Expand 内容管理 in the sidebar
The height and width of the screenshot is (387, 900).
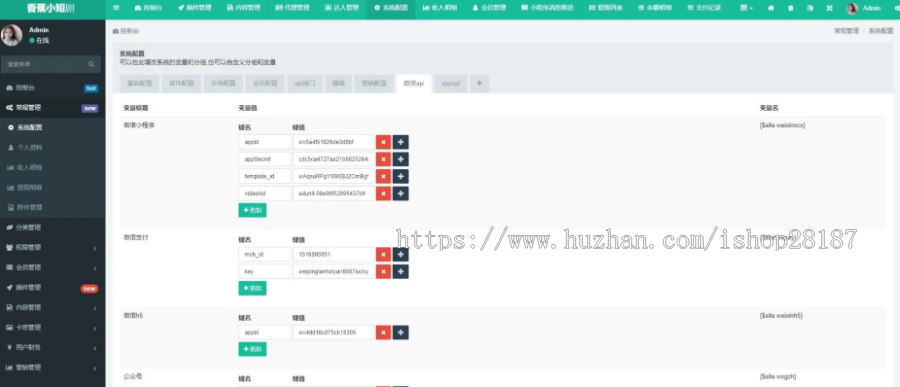click(52, 308)
